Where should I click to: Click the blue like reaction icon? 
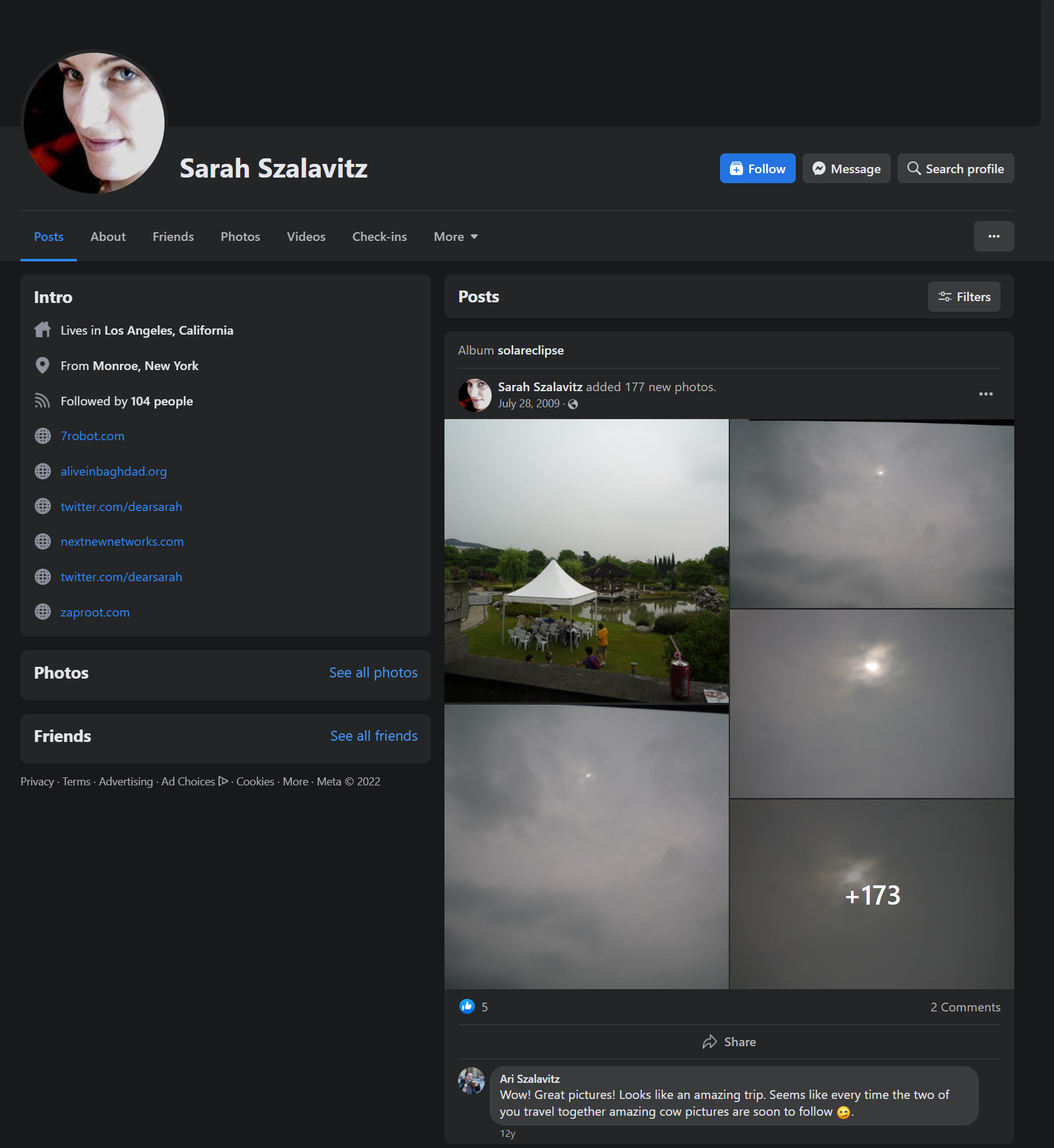point(467,1006)
